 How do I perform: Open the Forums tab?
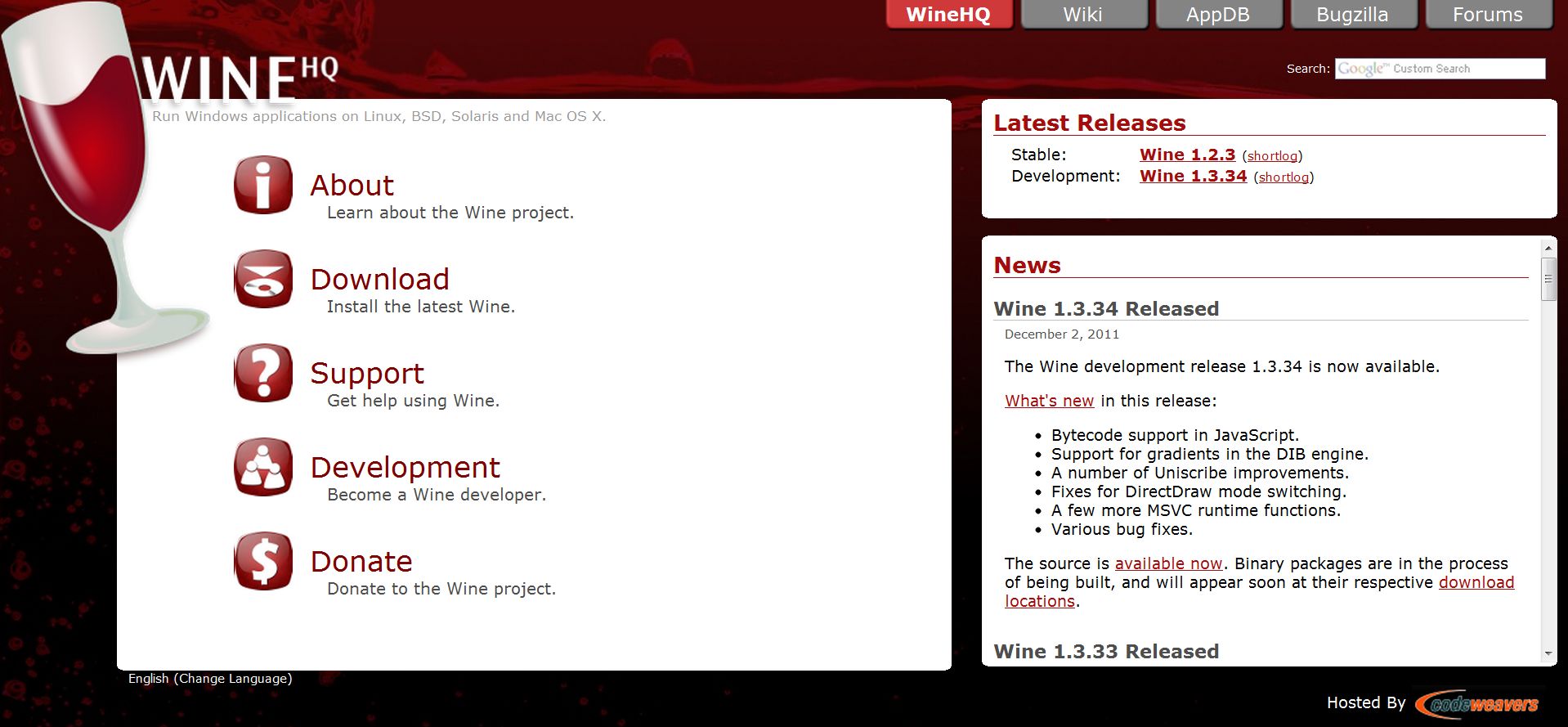tap(1488, 15)
